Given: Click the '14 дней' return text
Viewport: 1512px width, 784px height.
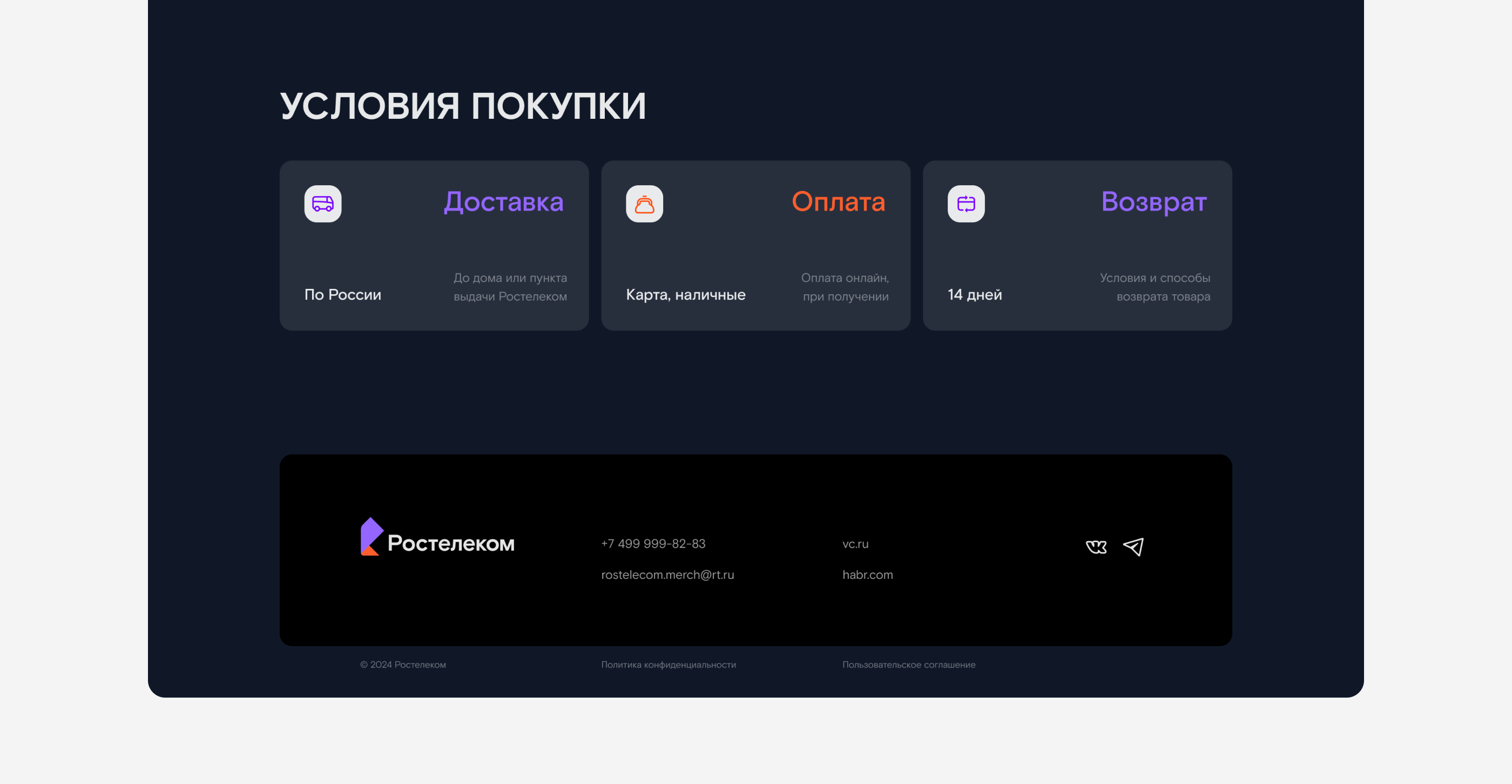Looking at the screenshot, I should click(974, 295).
